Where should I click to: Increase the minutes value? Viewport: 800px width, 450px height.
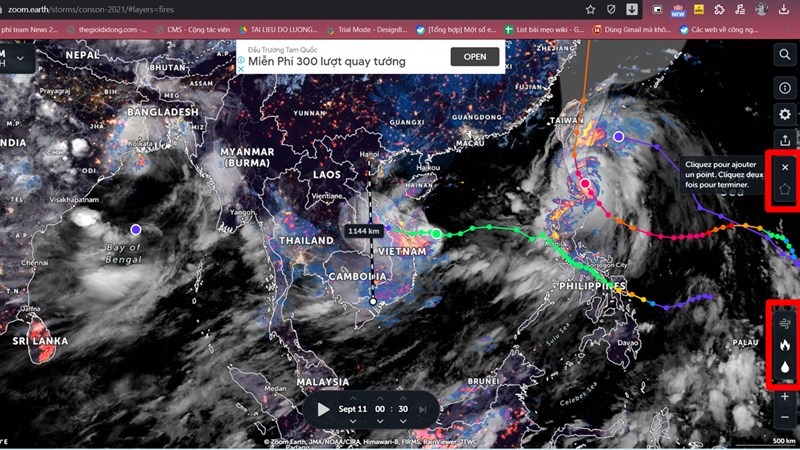click(403, 398)
